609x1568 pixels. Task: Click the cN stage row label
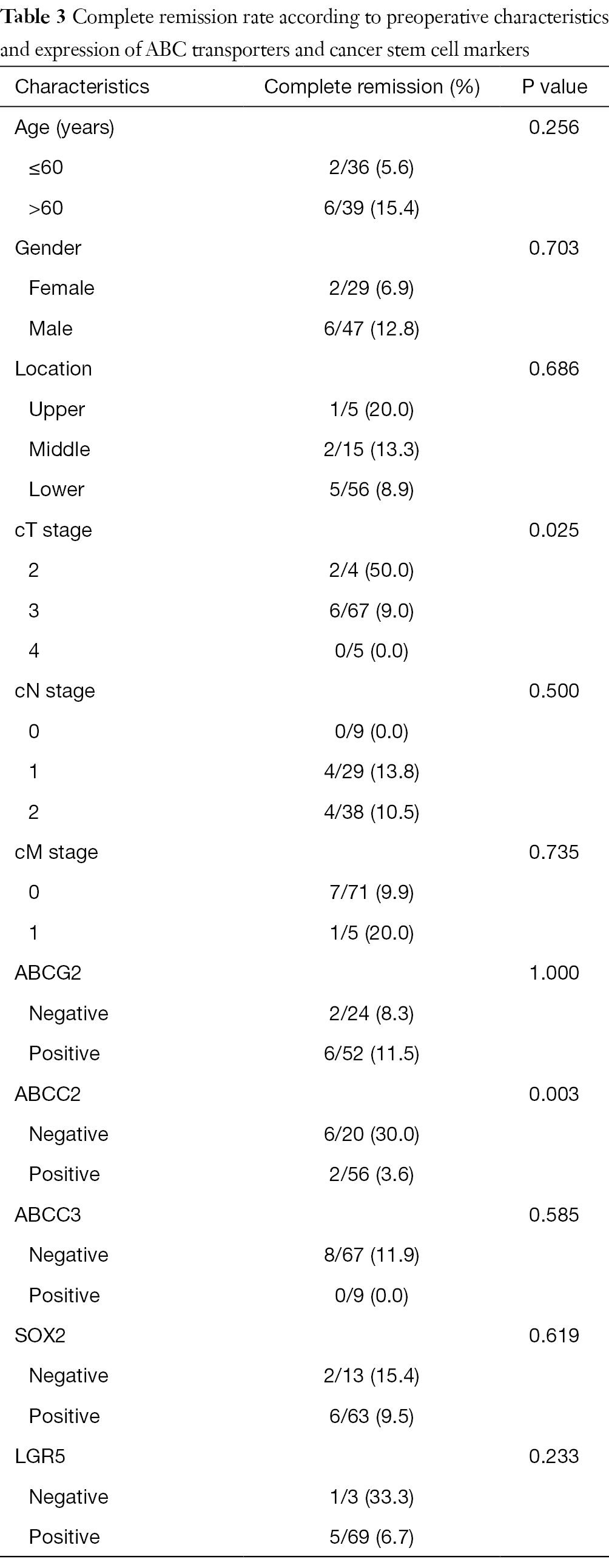coord(55,691)
